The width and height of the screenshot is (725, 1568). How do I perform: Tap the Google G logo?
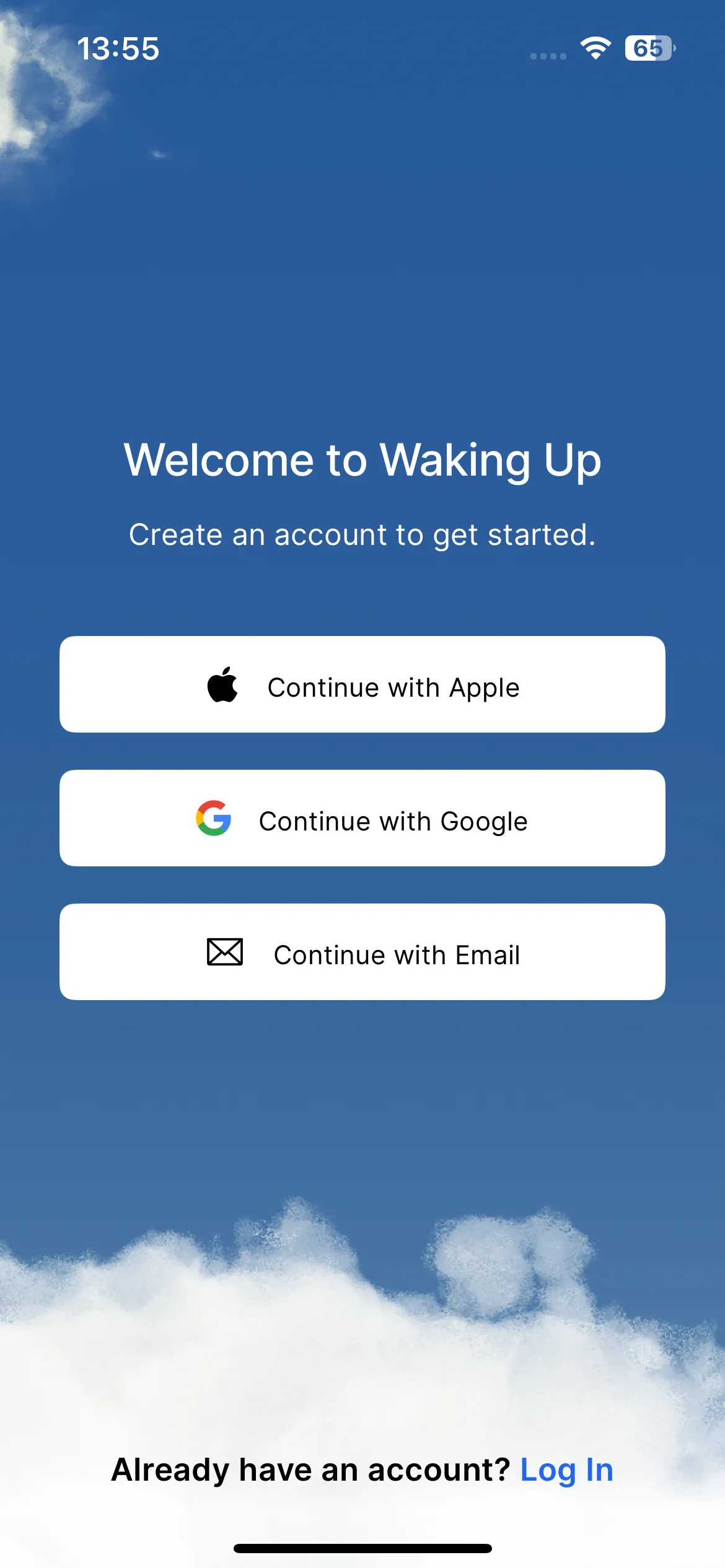pos(214,818)
